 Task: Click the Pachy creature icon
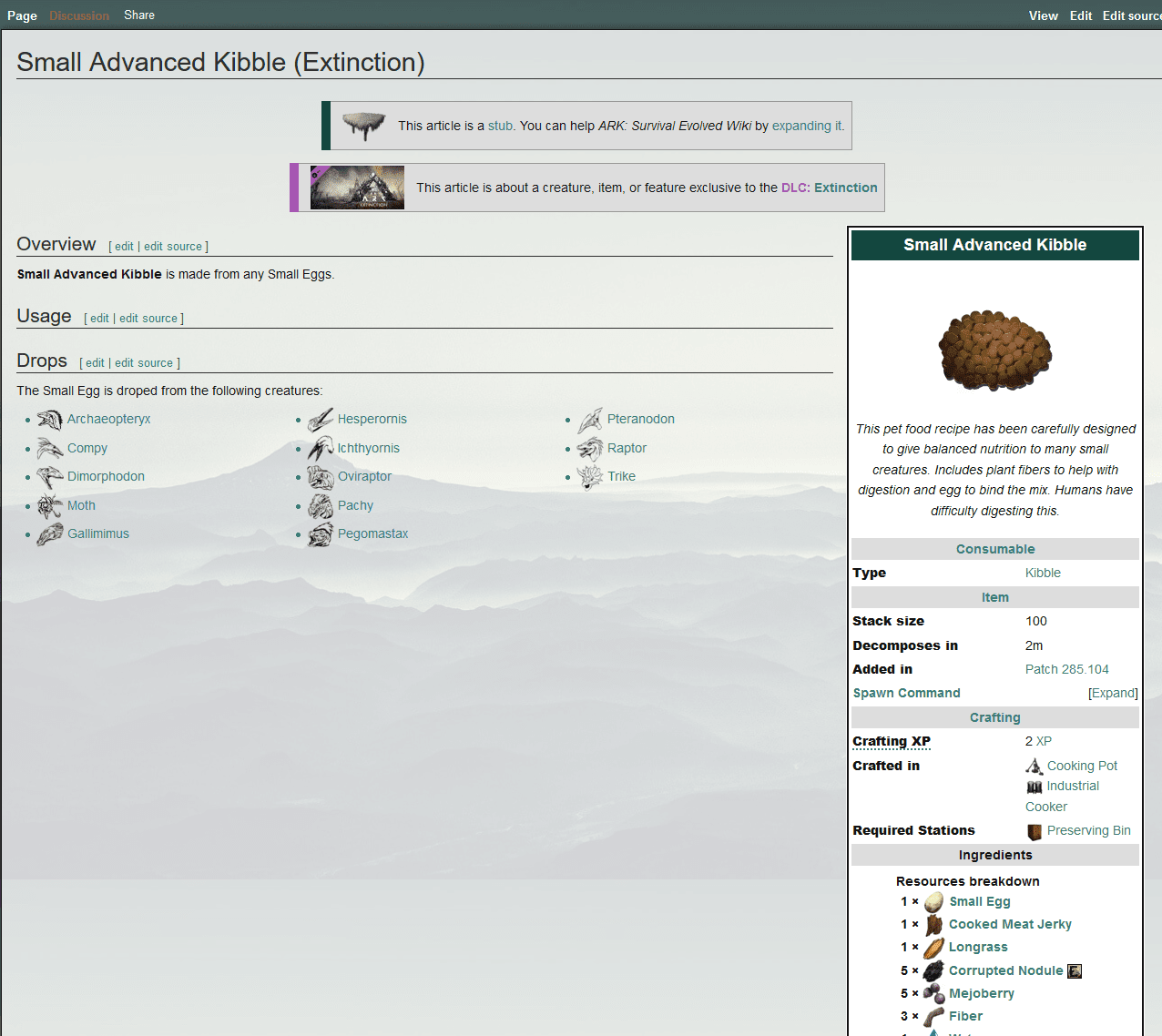point(320,505)
